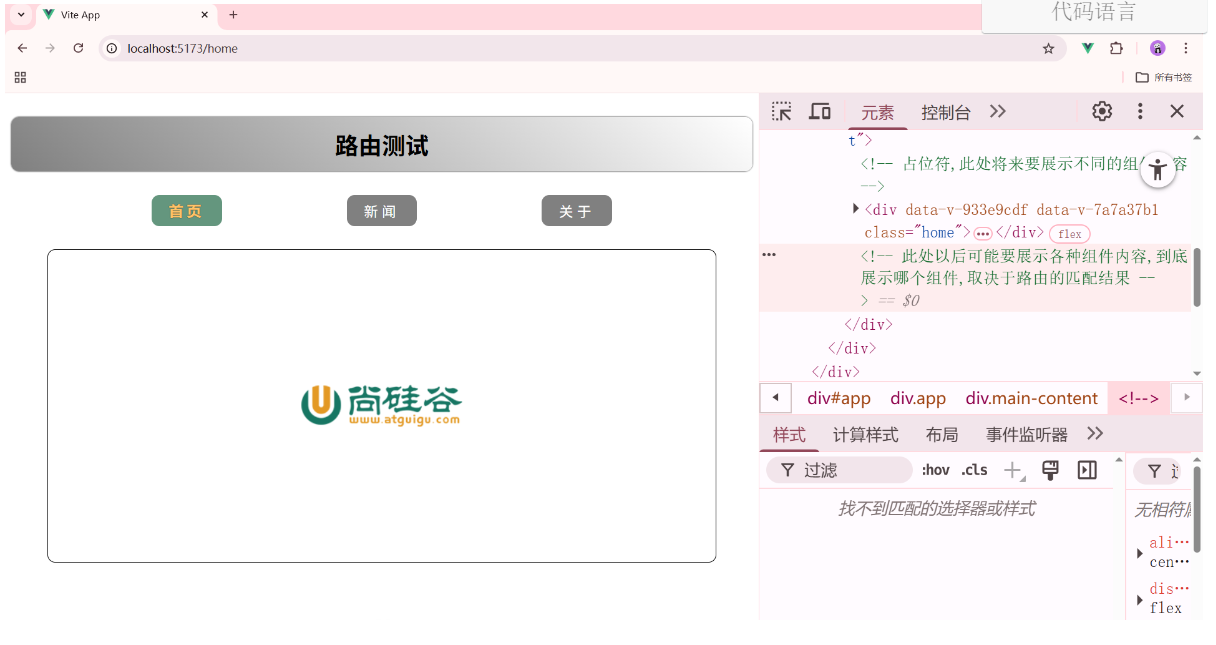
Task: Activate the DevTools element inspector tool
Action: [x=782, y=111]
